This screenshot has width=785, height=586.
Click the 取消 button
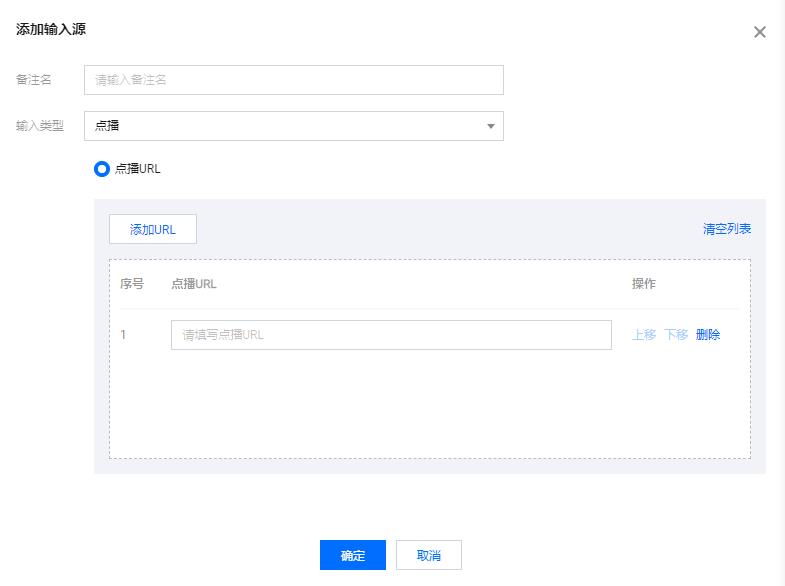click(x=429, y=555)
